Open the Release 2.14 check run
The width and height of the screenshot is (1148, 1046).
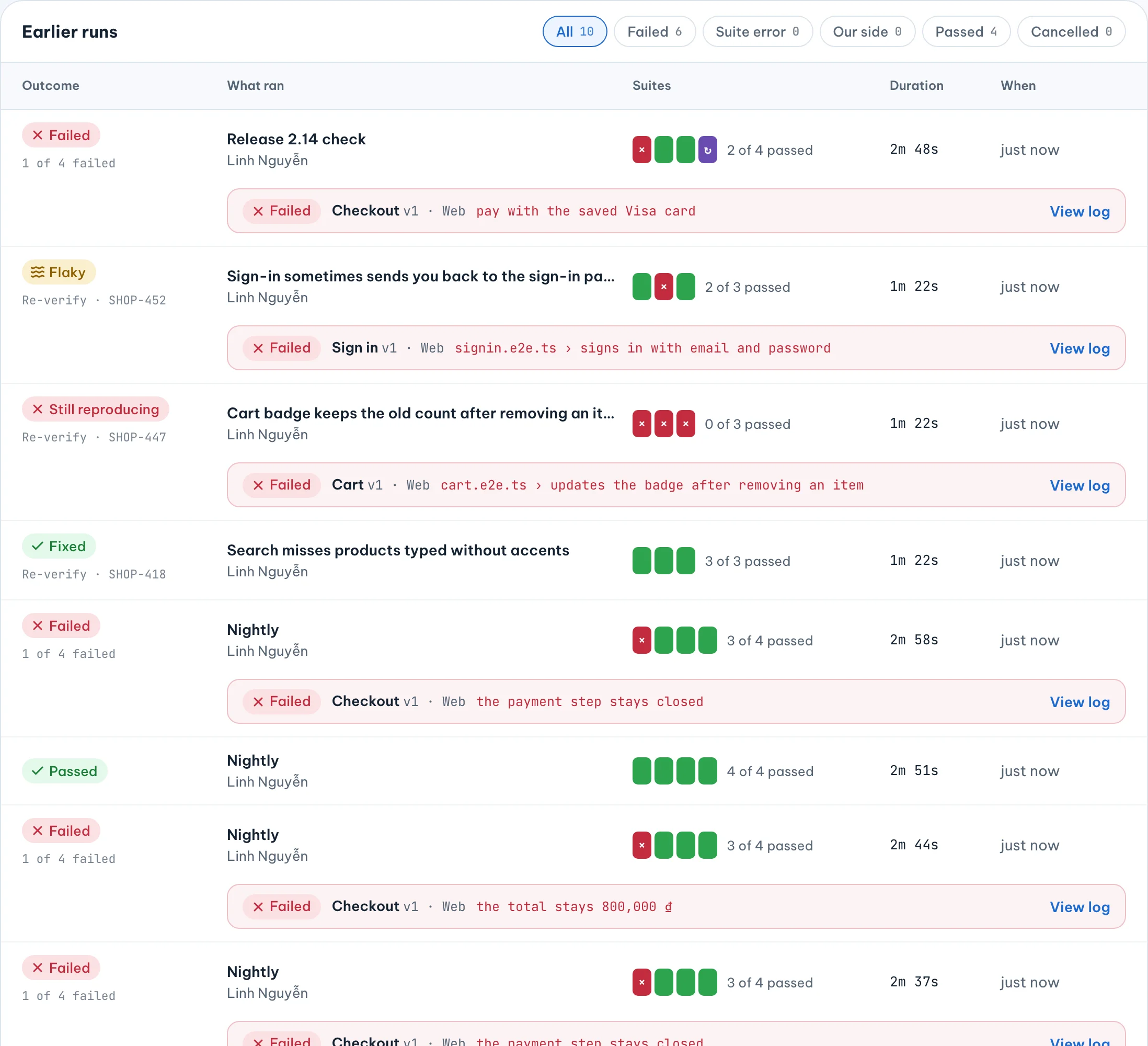(296, 139)
